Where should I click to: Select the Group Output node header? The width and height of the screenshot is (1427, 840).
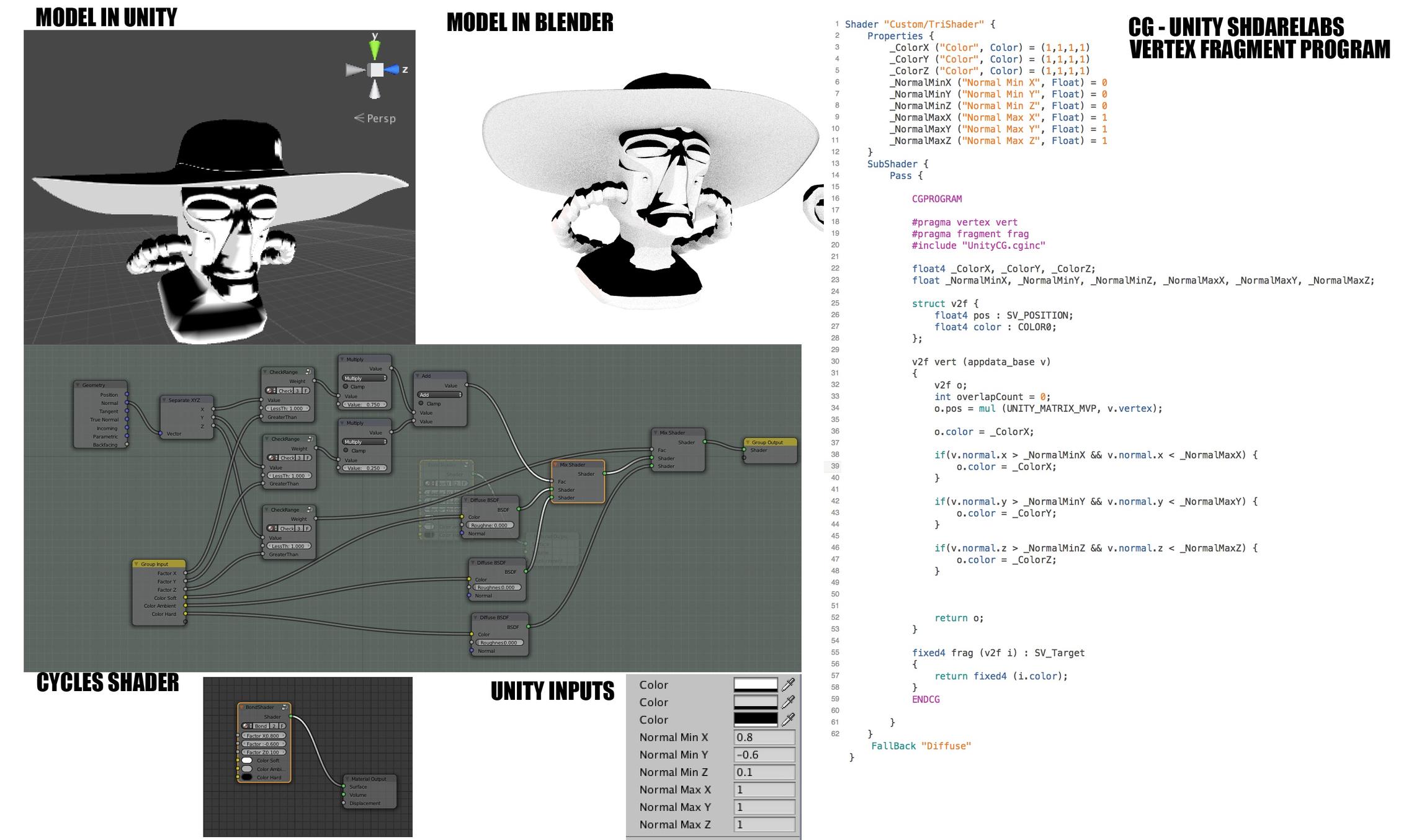point(770,442)
